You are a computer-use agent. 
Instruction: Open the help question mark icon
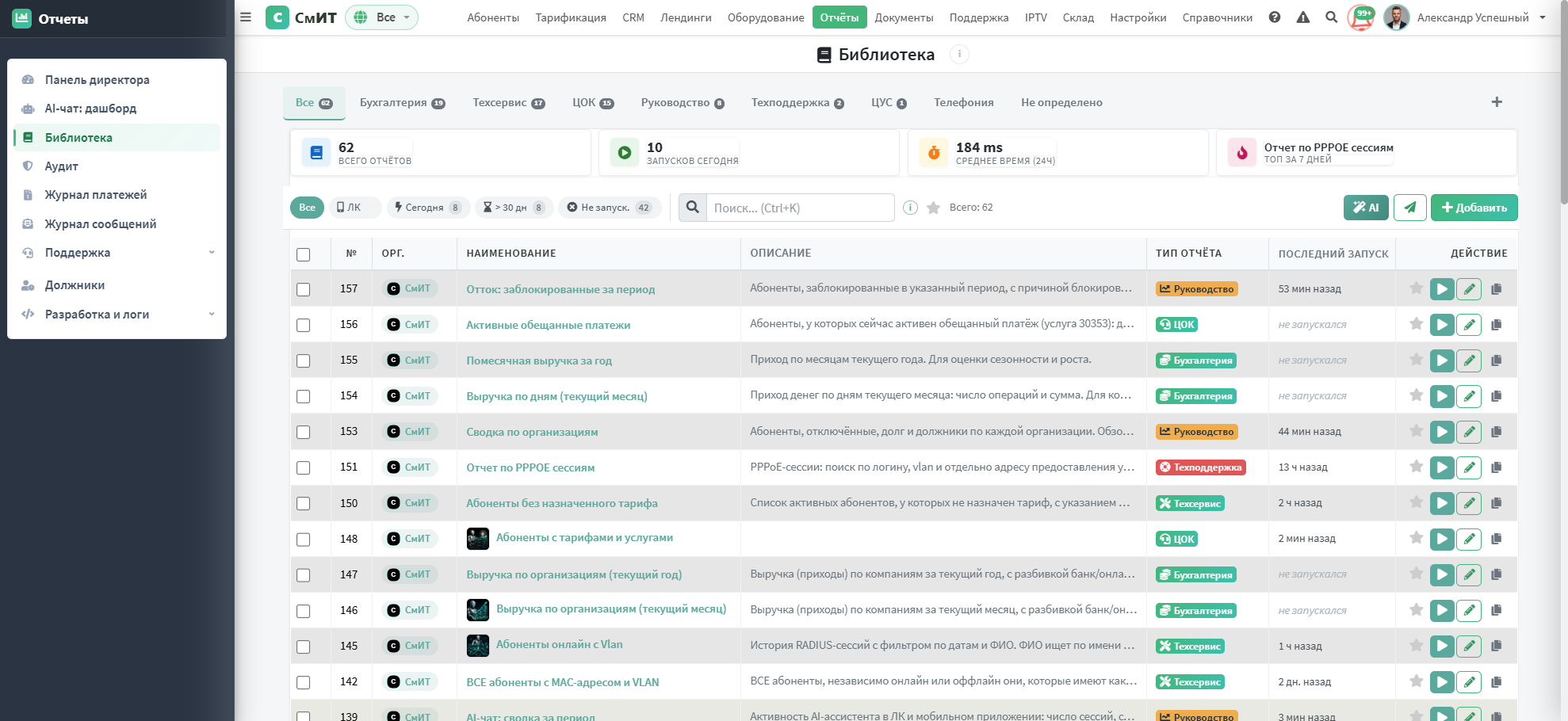coord(1275,17)
